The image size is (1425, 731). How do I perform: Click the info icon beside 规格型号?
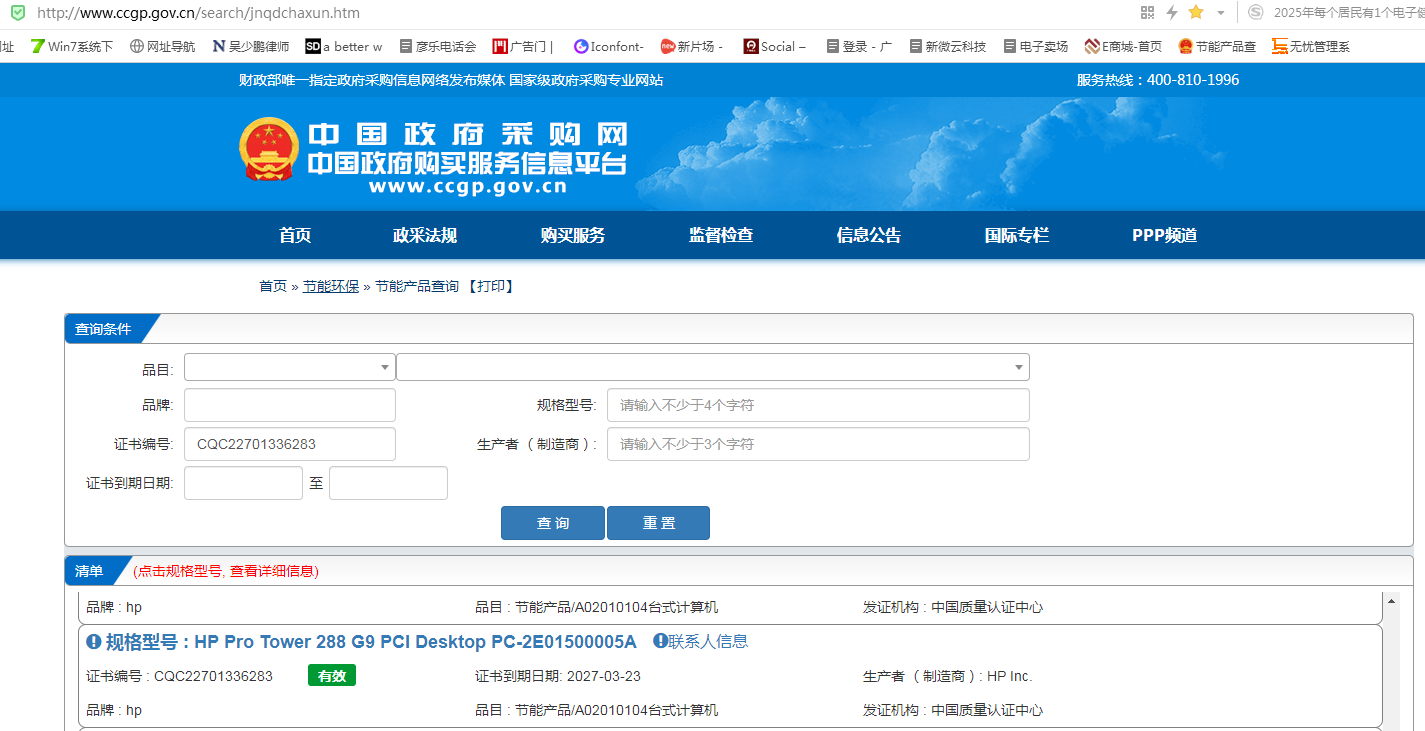tap(94, 641)
